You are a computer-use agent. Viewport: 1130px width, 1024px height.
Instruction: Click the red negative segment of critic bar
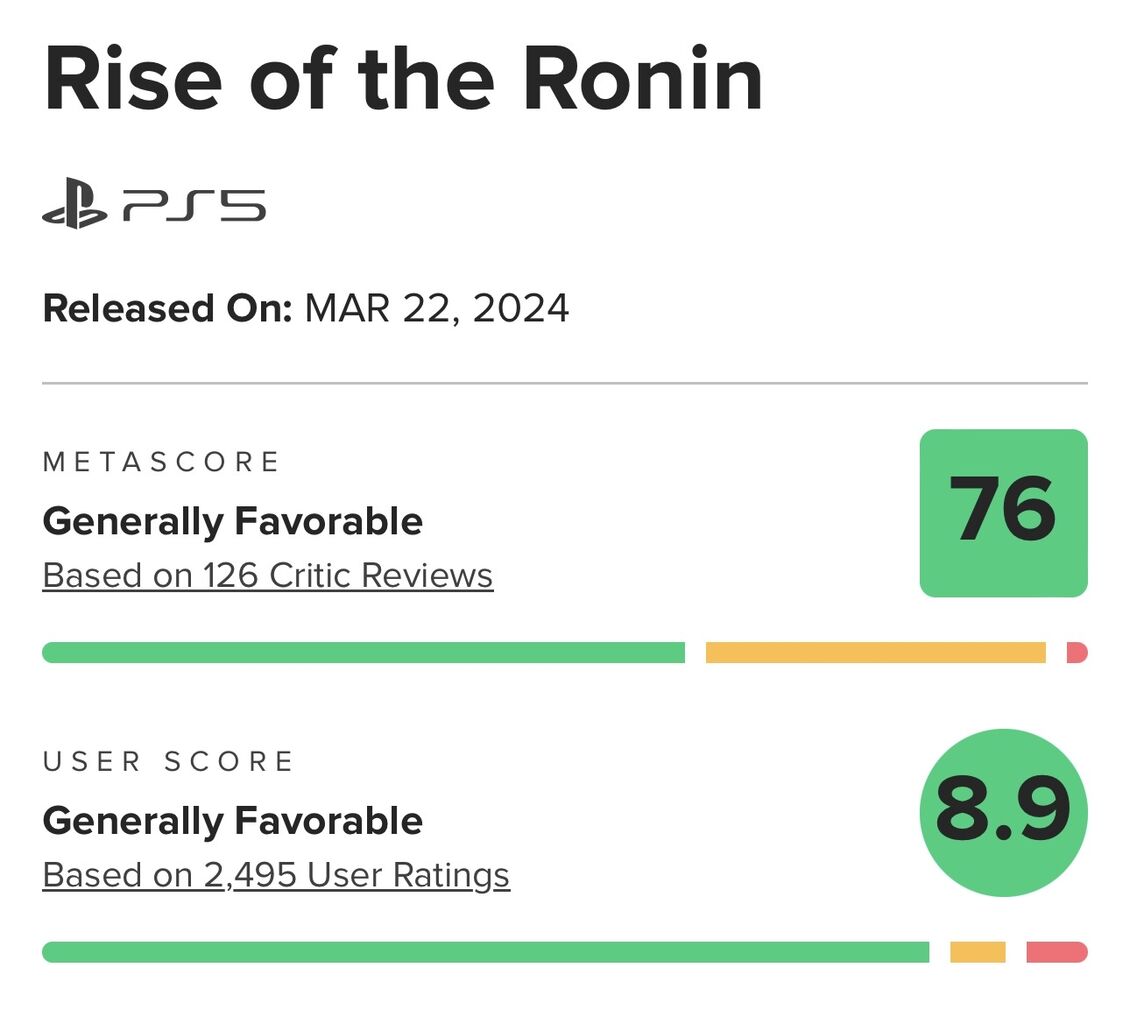tap(1077, 653)
